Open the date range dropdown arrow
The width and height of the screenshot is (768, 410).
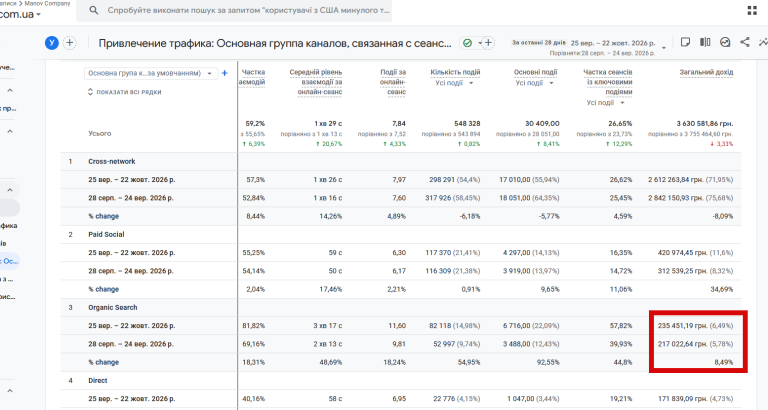[664, 48]
